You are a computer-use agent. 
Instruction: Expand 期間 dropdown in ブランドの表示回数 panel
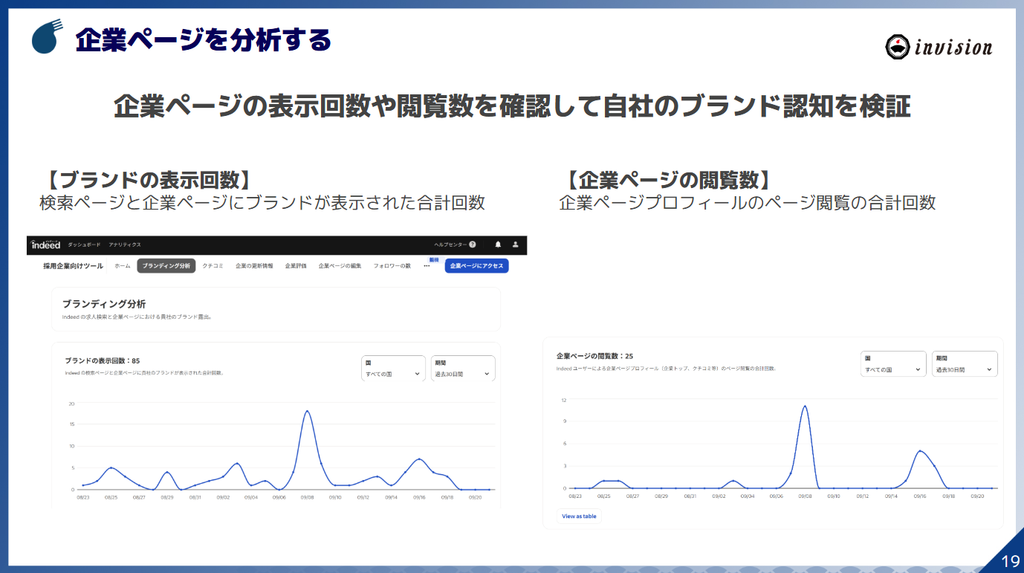pyautogui.click(x=463, y=368)
